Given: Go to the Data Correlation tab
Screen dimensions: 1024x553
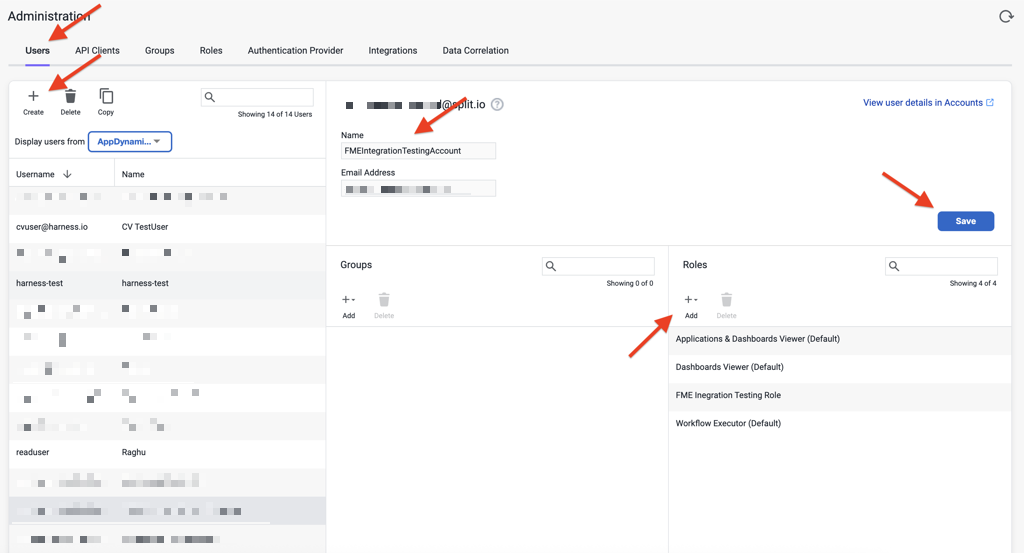Looking at the screenshot, I should [475, 50].
